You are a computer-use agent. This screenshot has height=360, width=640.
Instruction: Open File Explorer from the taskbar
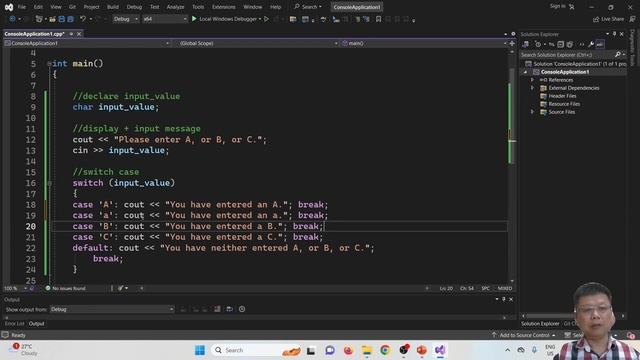click(367, 350)
